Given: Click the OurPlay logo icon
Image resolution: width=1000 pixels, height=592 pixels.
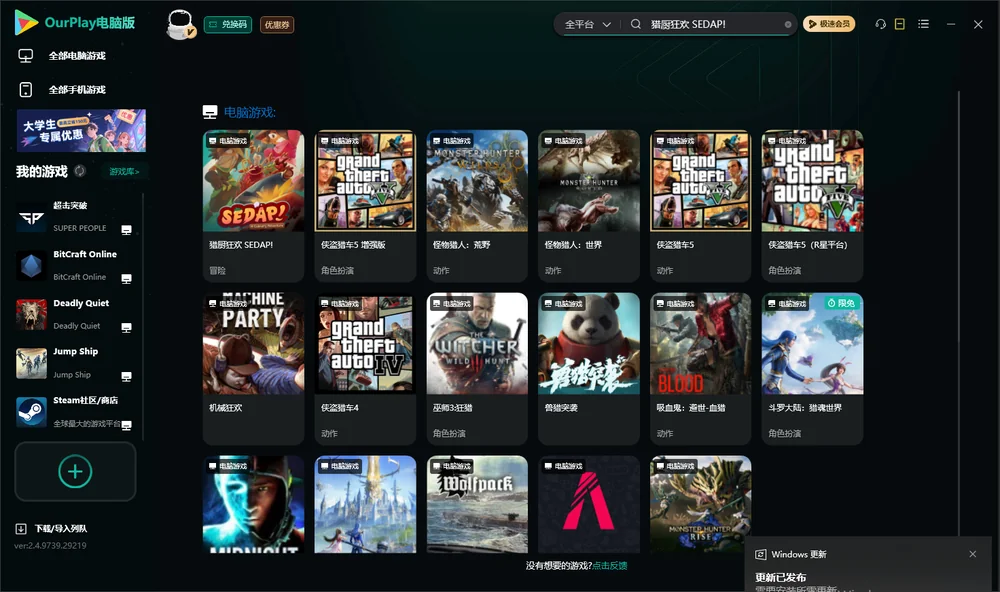Looking at the screenshot, I should point(26,22).
